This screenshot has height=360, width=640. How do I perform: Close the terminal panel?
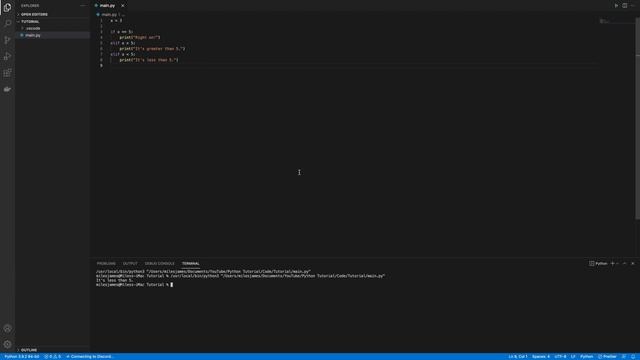coord(633,264)
